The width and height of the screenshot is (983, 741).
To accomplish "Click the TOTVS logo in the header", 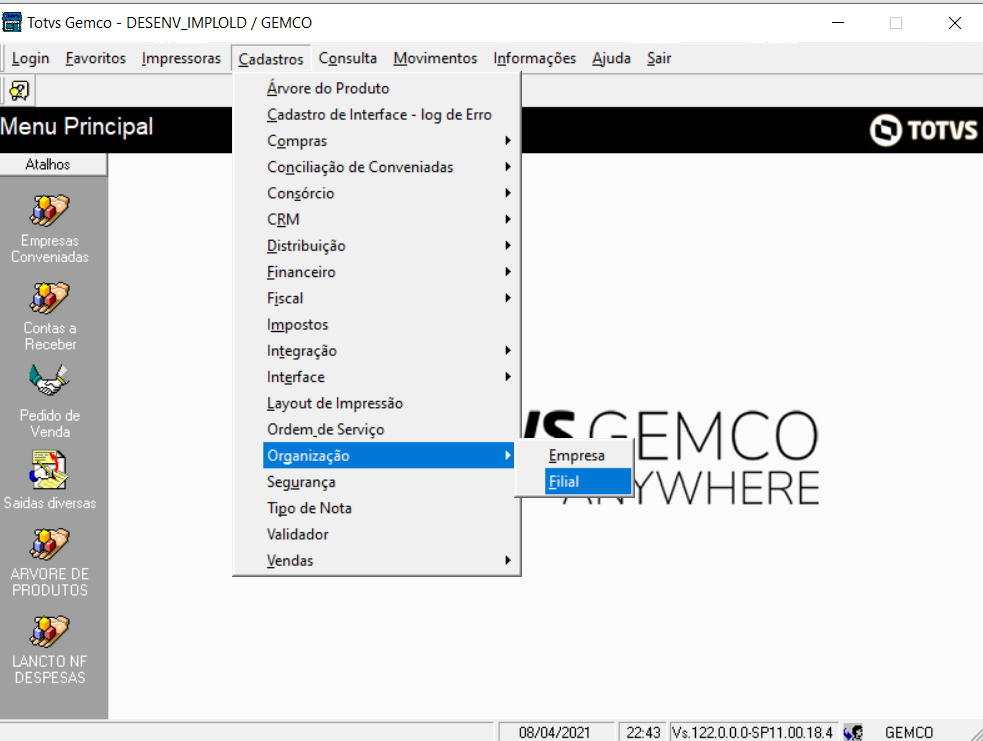I will pyautogui.click(x=923, y=130).
